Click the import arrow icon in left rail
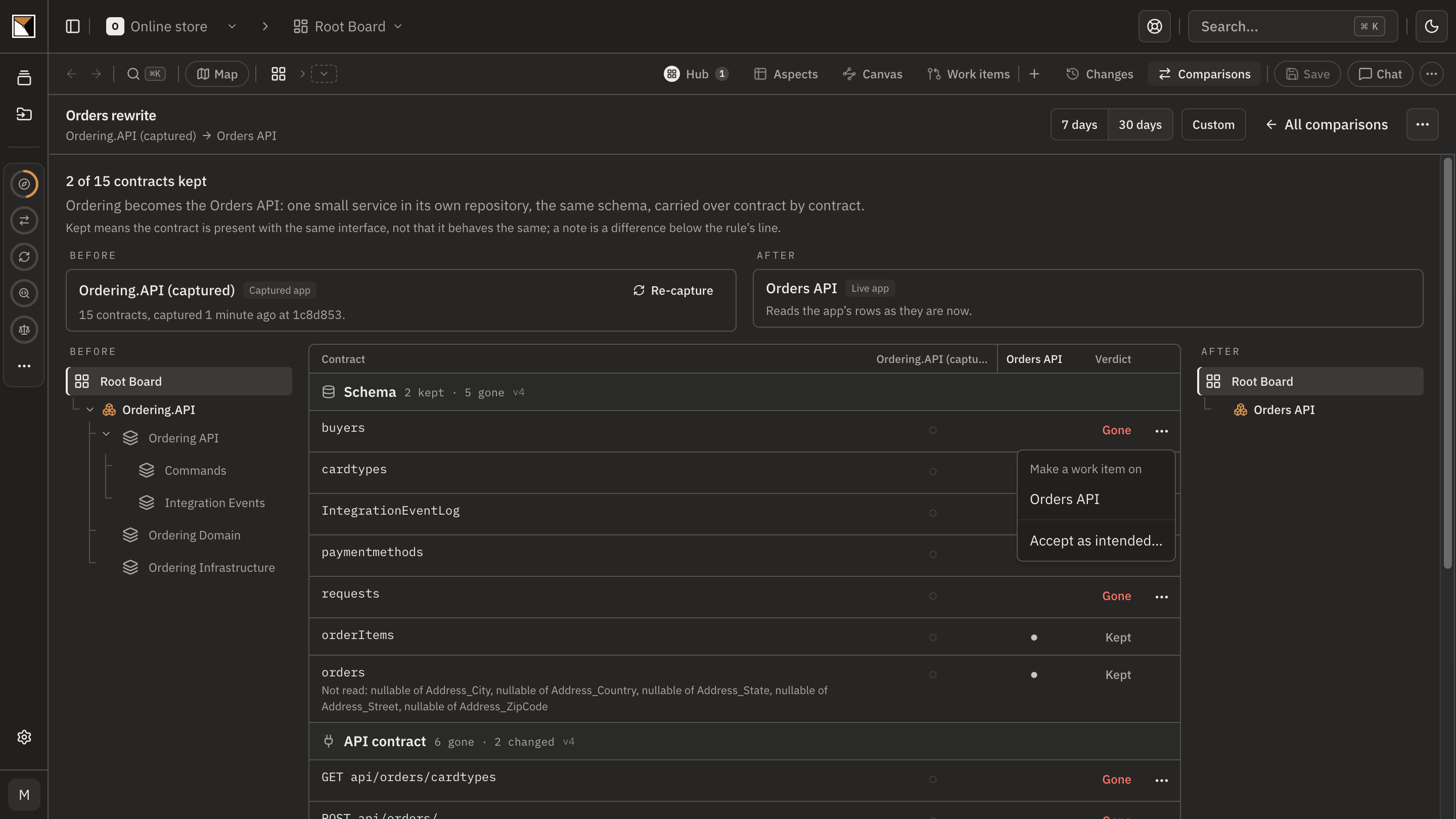Screen dimensions: 1456x819 tap(24, 114)
